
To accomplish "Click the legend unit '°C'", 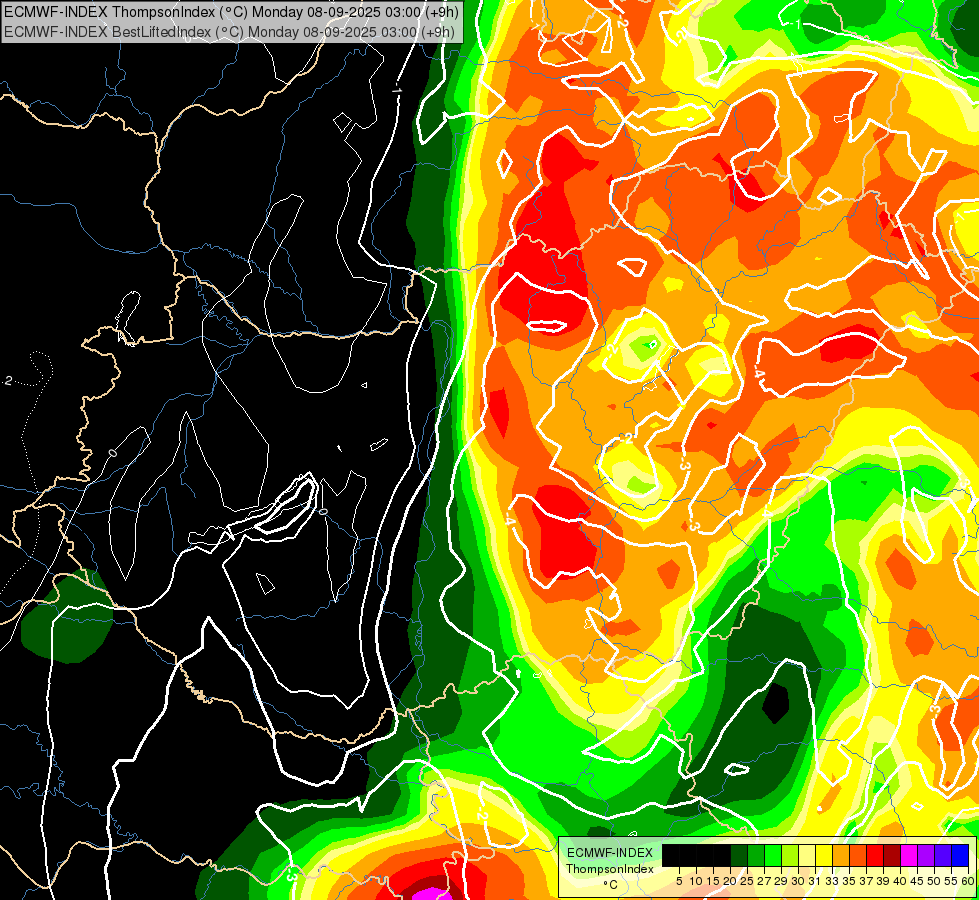I will 611,884.
